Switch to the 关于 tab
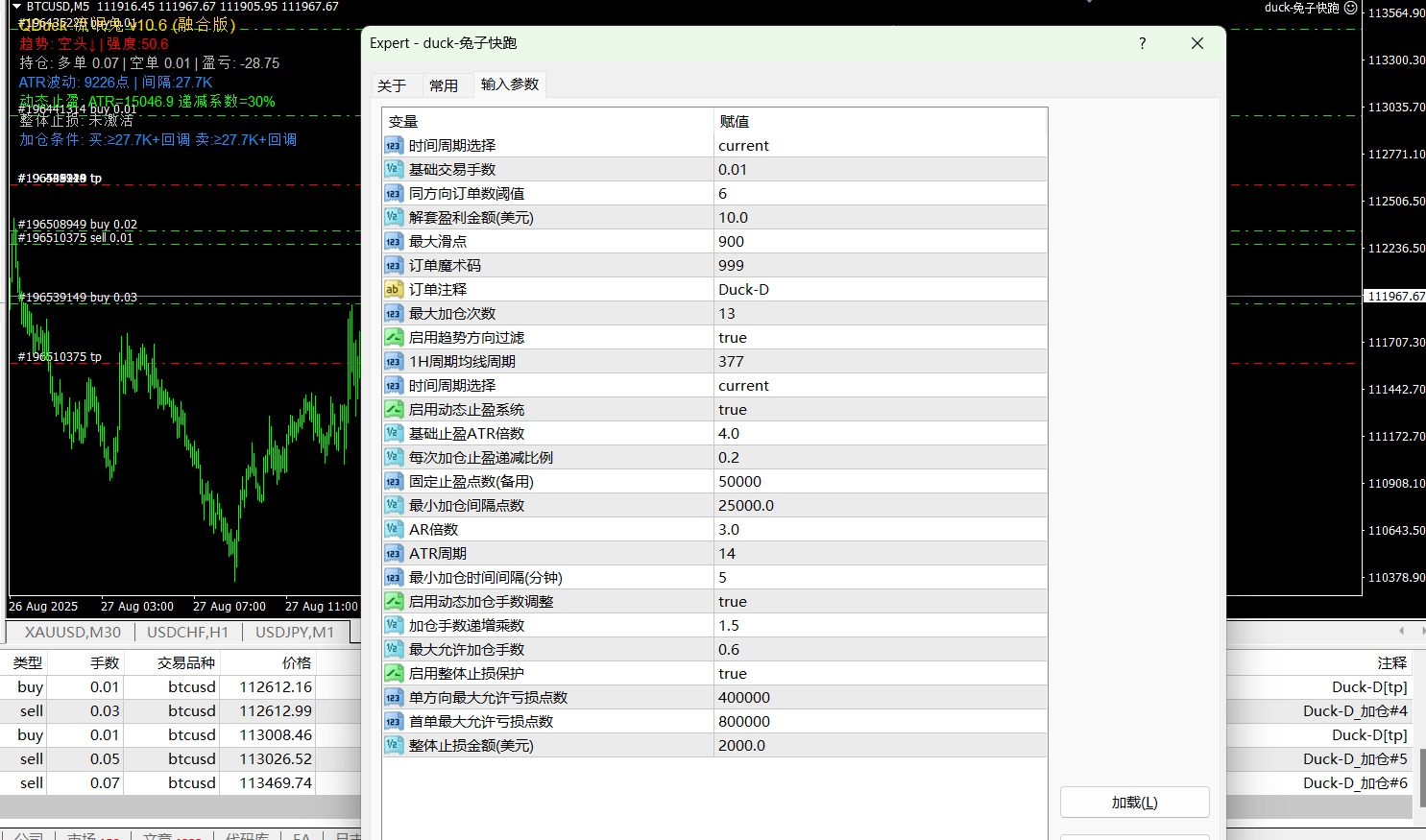This screenshot has height=840, width=1426. click(392, 85)
